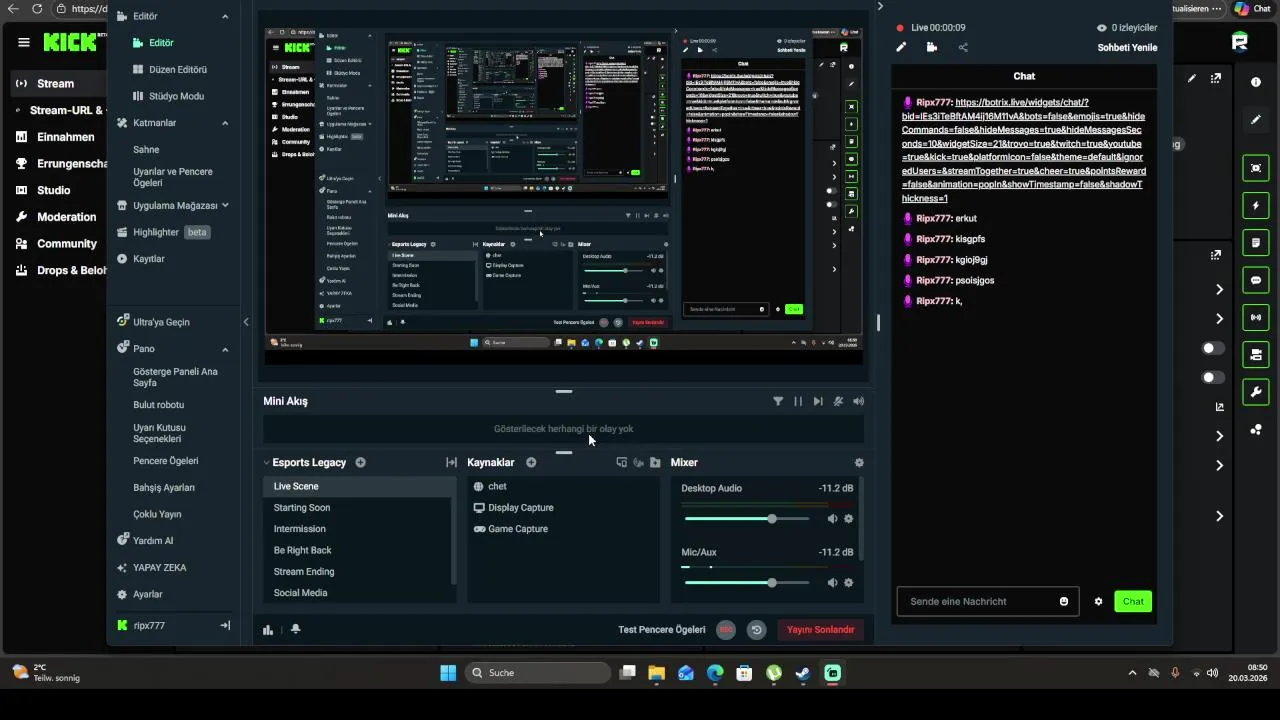Toggle the lower switch in Kick dashboard panel

[x=1213, y=377]
